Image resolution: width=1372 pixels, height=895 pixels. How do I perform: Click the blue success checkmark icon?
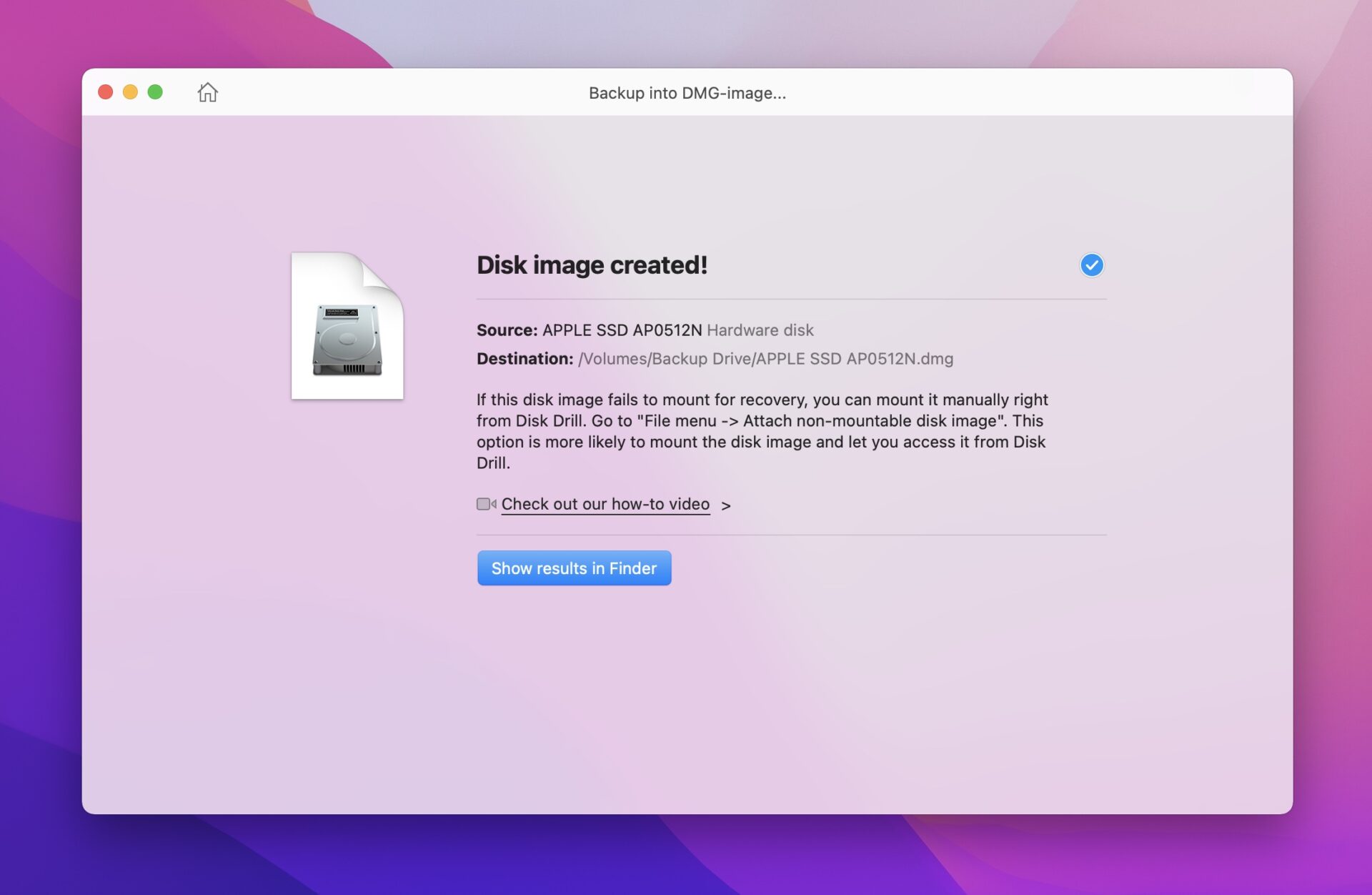click(x=1091, y=265)
